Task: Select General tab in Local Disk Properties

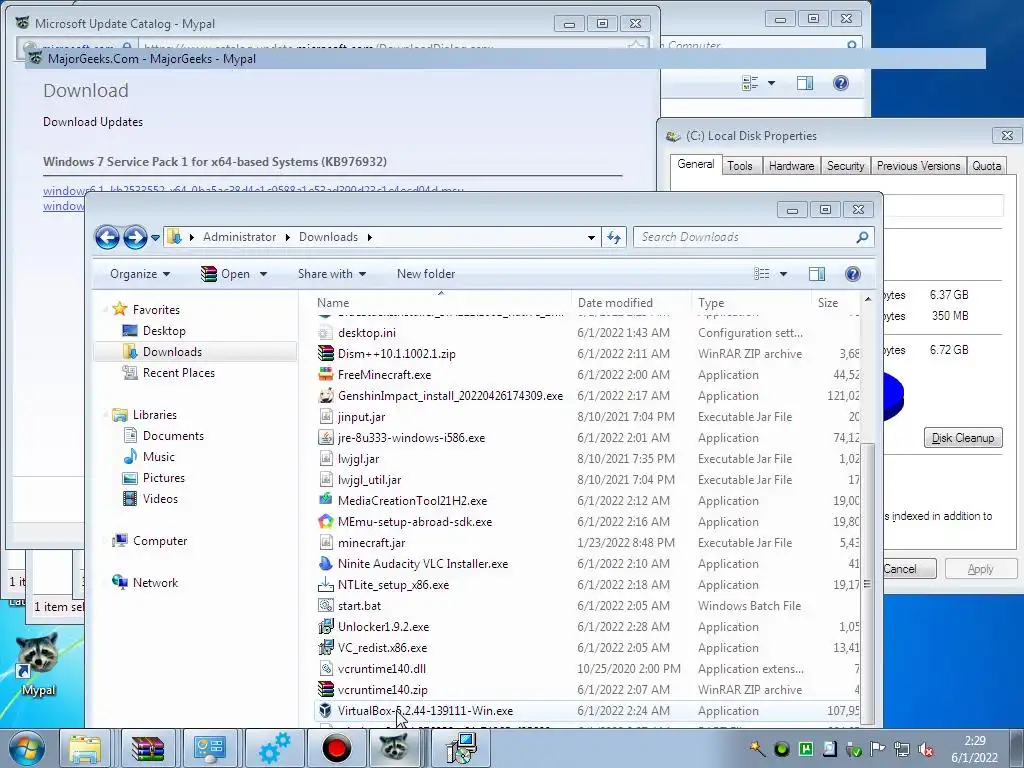Action: 696,164
